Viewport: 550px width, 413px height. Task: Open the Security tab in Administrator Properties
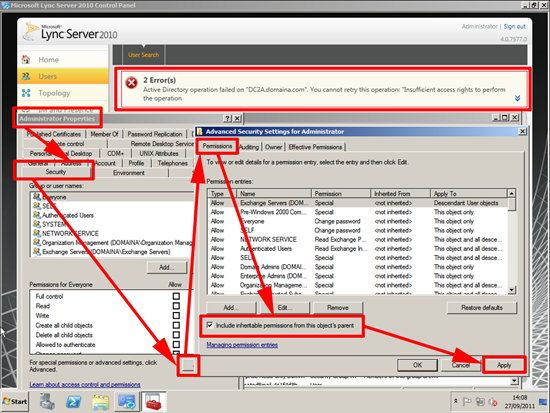pos(55,172)
